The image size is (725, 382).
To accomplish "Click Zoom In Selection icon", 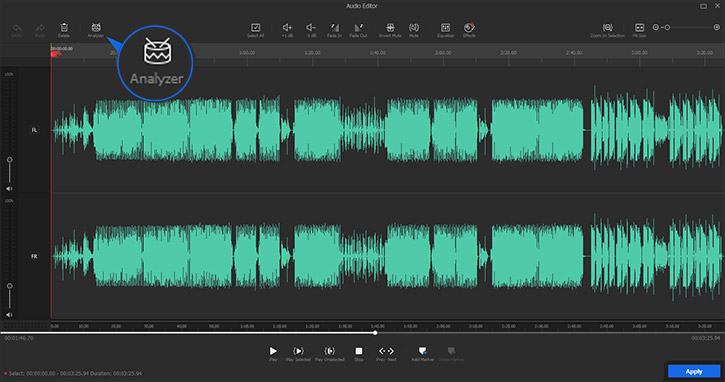I will tap(607, 28).
